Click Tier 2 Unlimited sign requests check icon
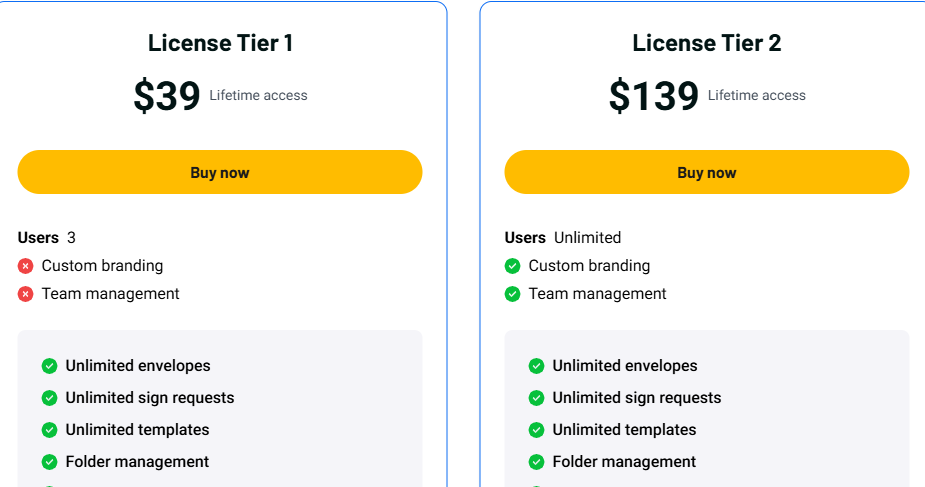This screenshot has height=487, width=925. point(537,398)
